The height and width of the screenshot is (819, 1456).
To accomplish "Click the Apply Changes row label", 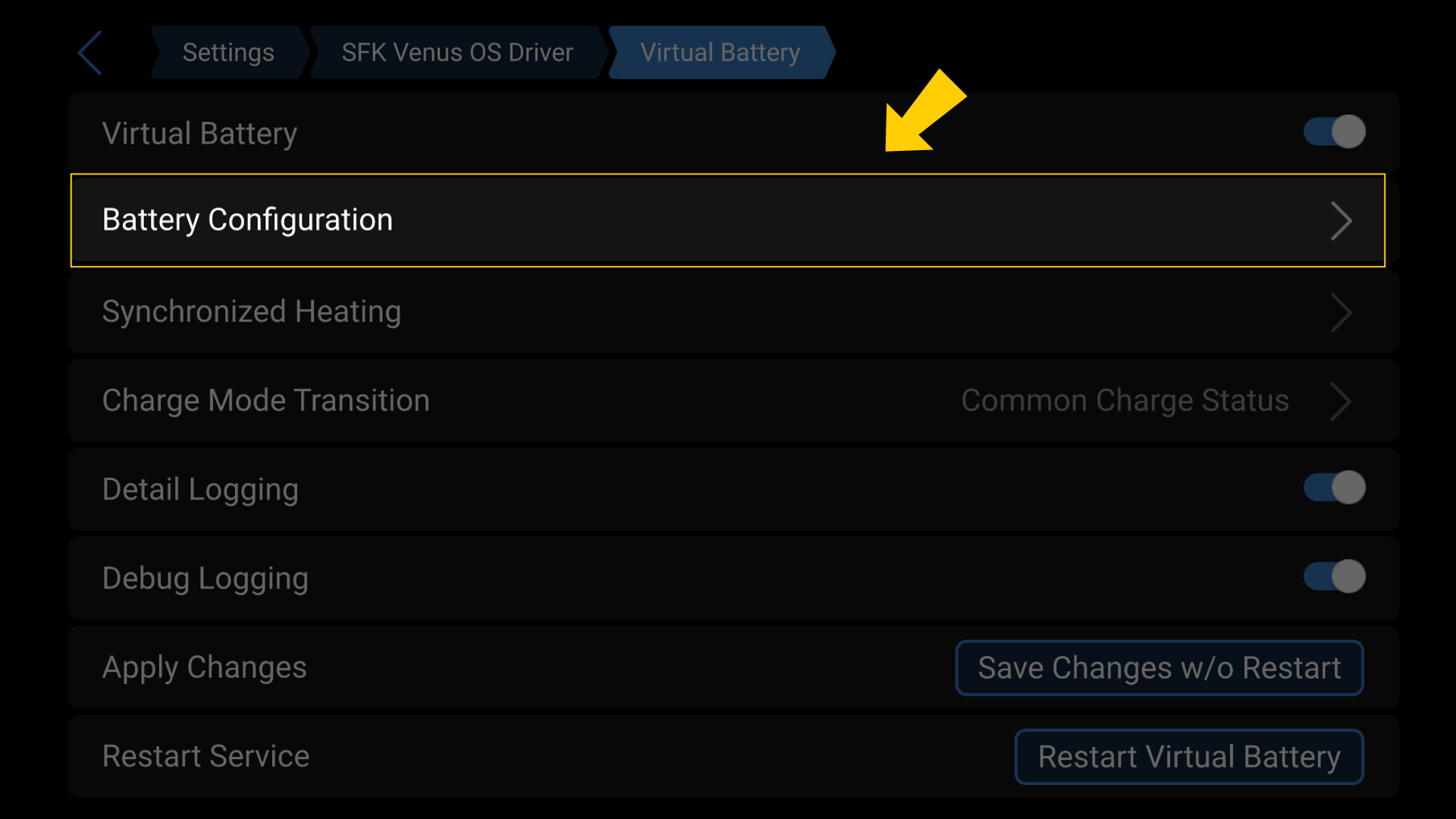I will (x=205, y=668).
